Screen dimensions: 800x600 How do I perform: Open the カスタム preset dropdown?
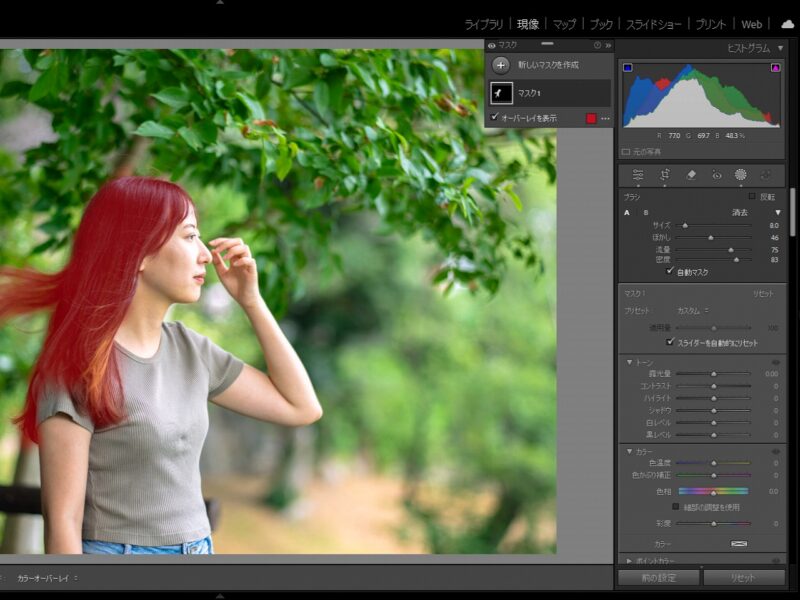tap(690, 311)
